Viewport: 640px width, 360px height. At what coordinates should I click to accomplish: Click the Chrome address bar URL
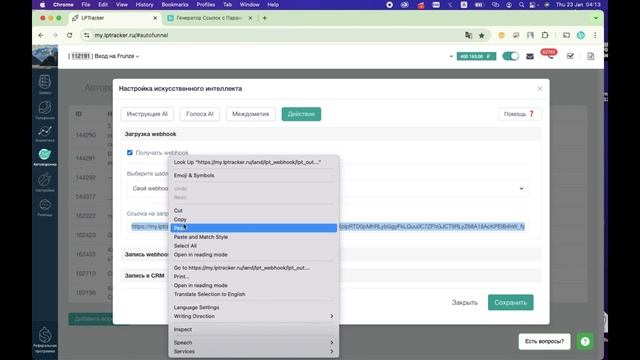pyautogui.click(x=131, y=36)
